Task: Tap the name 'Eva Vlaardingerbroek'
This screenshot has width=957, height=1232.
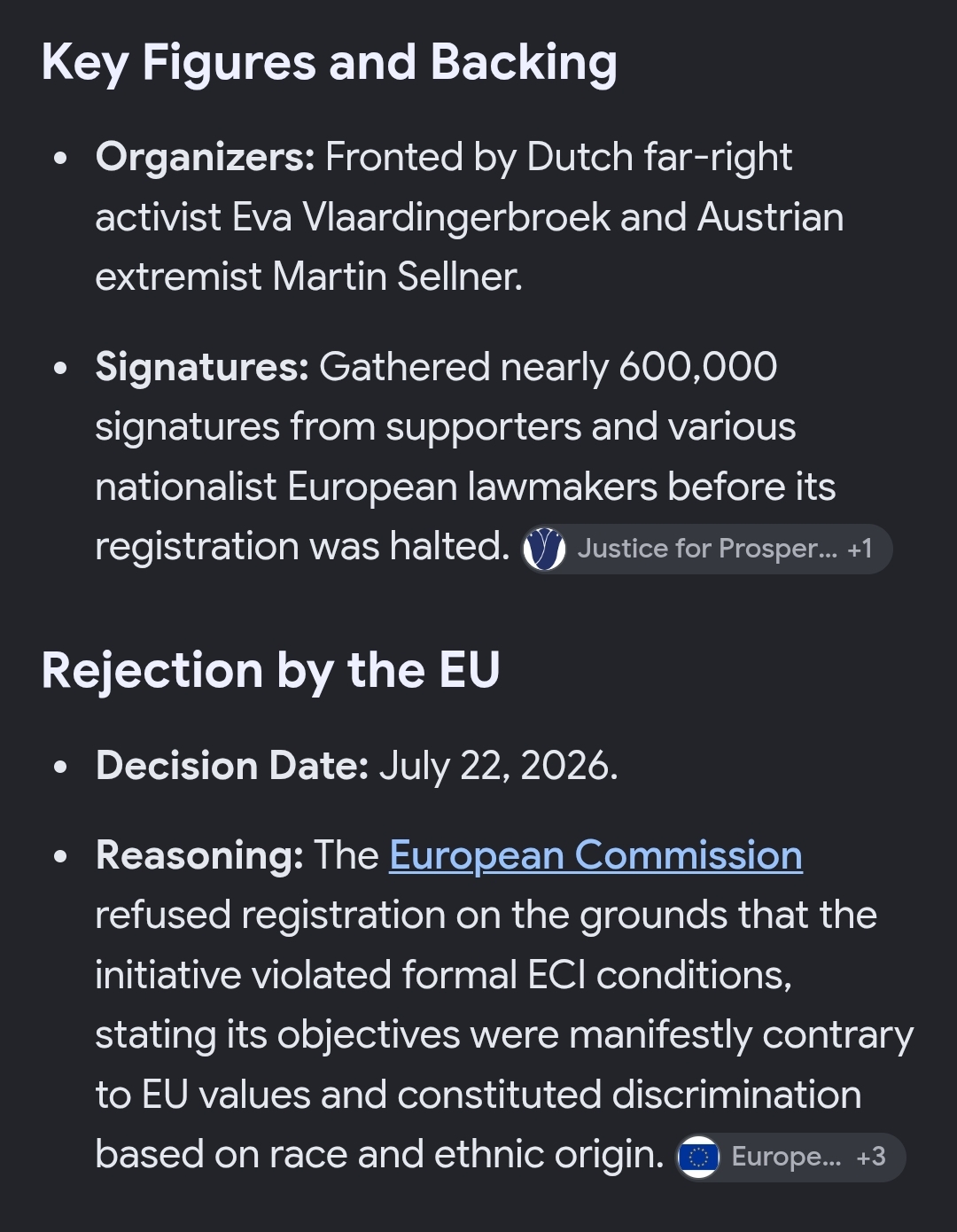Action: (422, 217)
